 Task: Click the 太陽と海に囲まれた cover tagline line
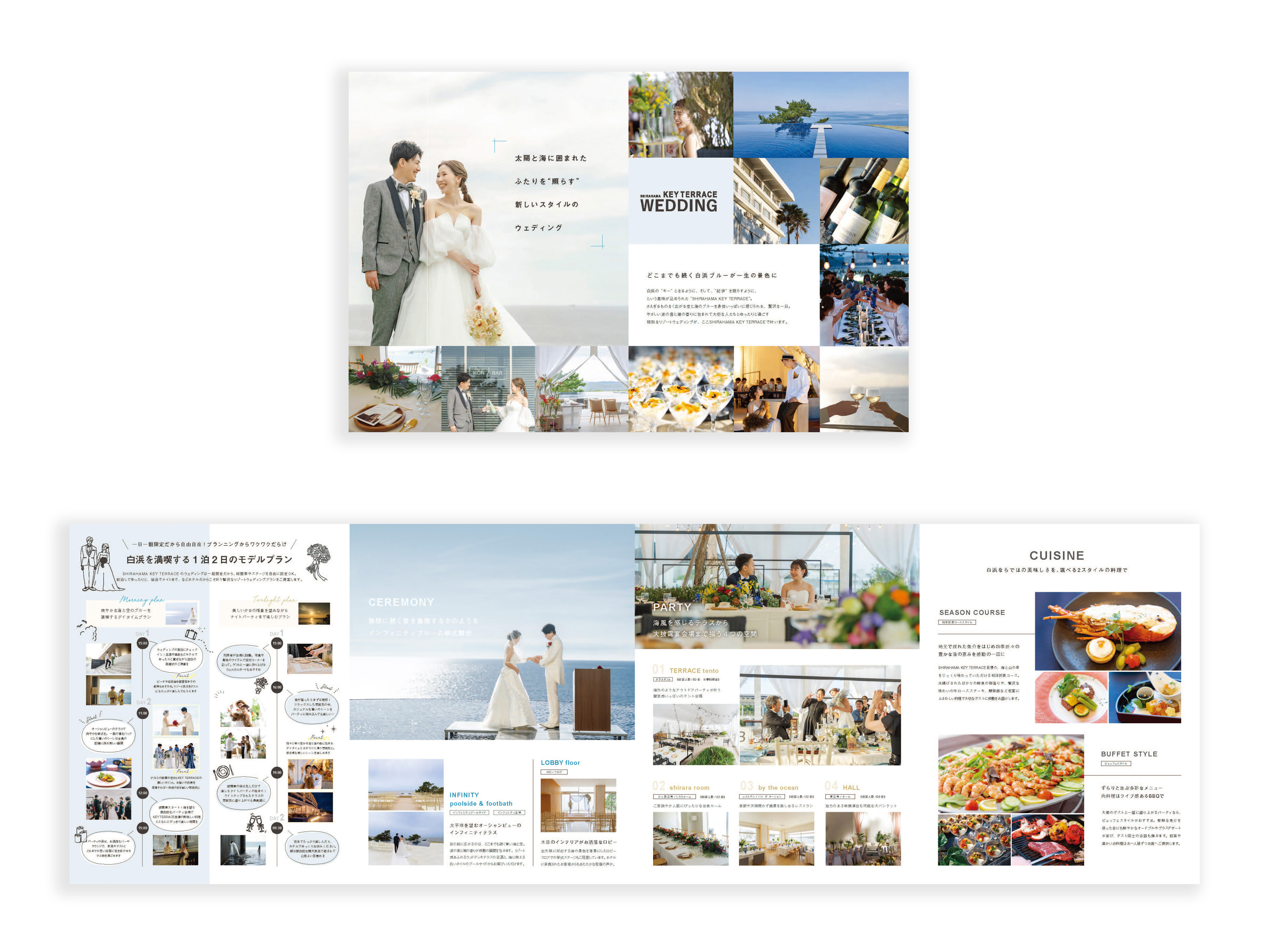pos(551,158)
